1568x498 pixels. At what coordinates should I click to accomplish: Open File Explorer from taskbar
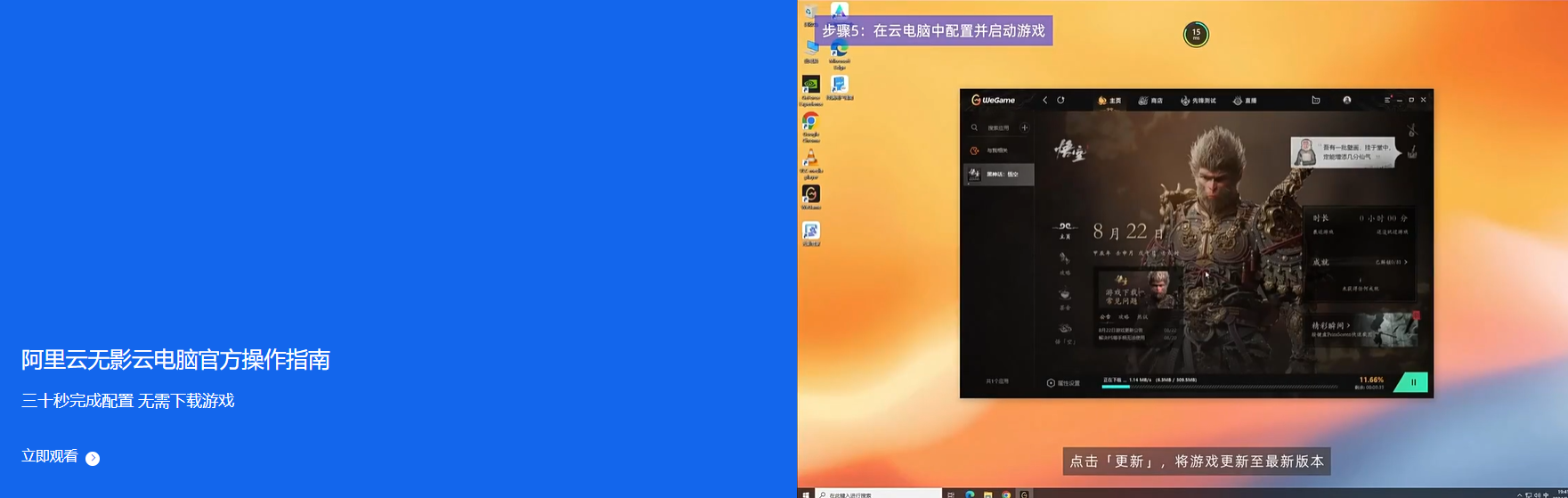click(987, 494)
